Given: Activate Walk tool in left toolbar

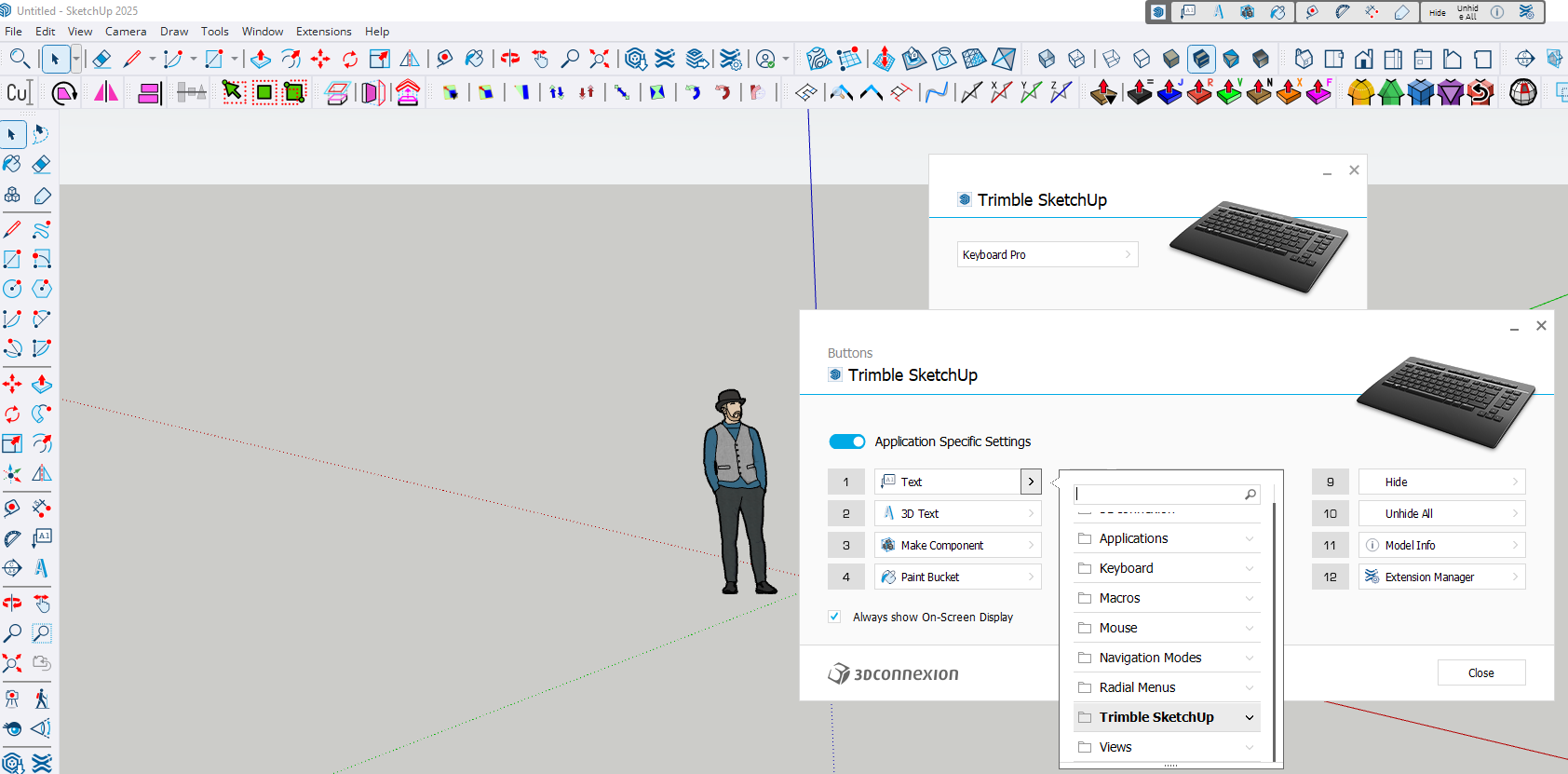Looking at the screenshot, I should point(41,699).
